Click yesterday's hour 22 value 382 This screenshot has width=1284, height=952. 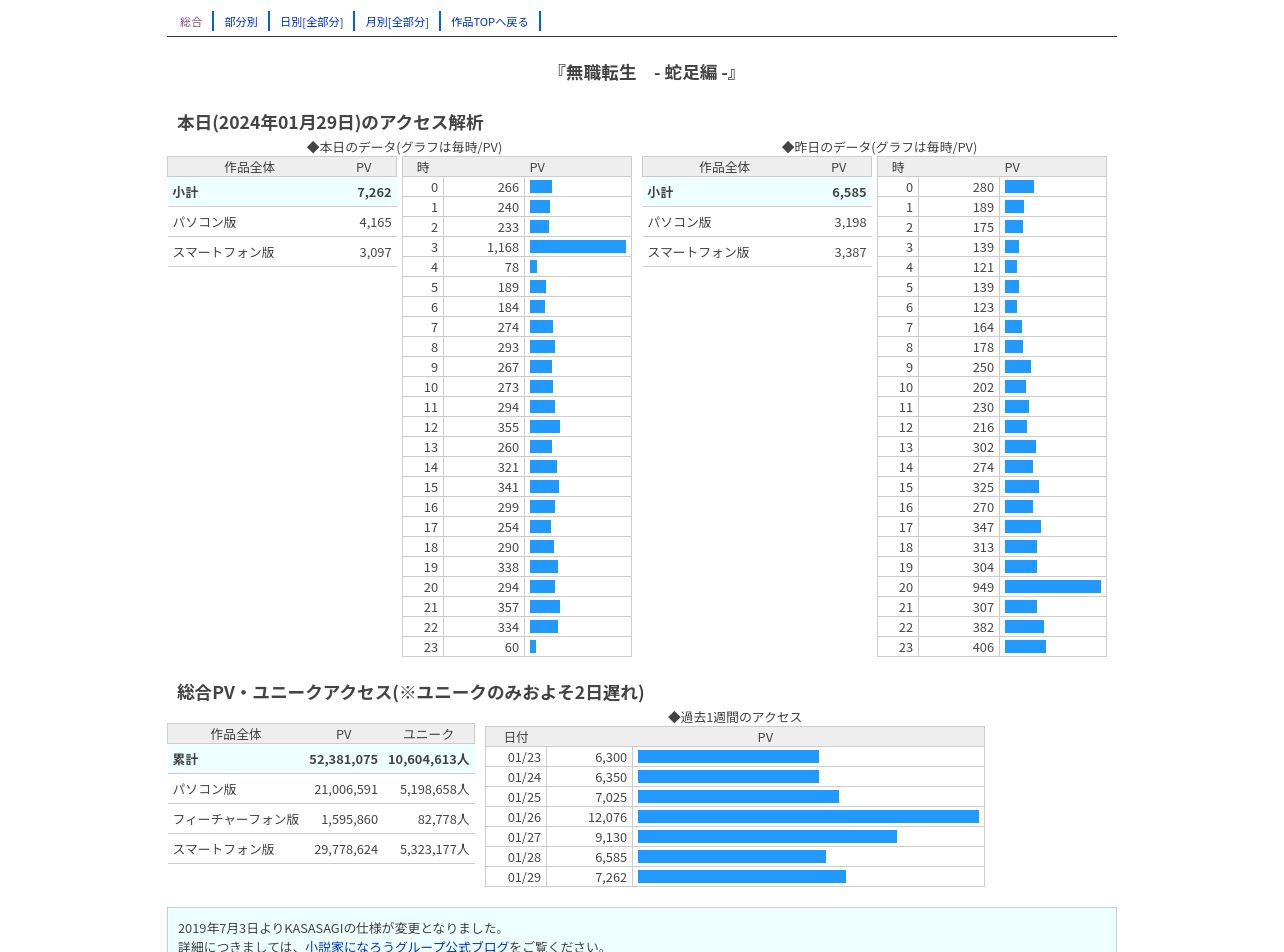pos(983,627)
